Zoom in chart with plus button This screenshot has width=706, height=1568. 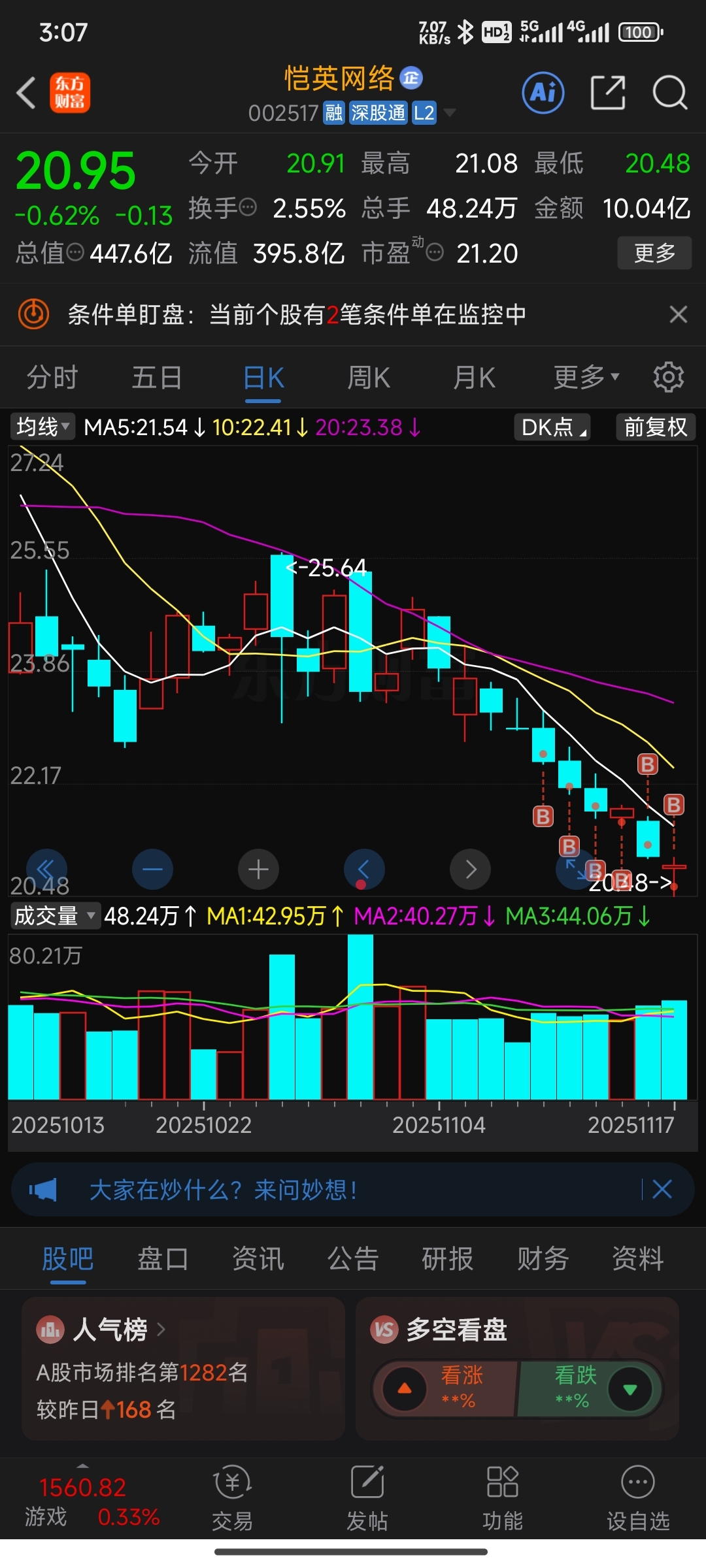point(258,870)
